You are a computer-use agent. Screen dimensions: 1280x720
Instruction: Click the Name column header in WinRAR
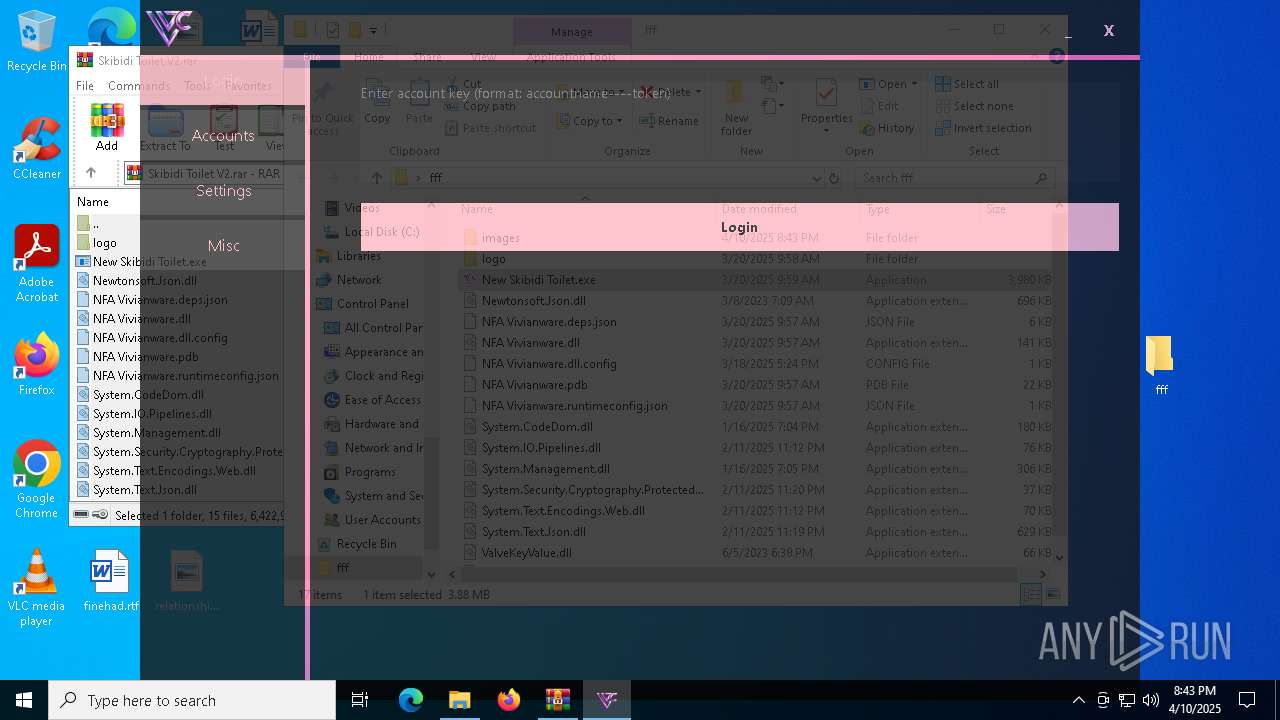[93, 202]
